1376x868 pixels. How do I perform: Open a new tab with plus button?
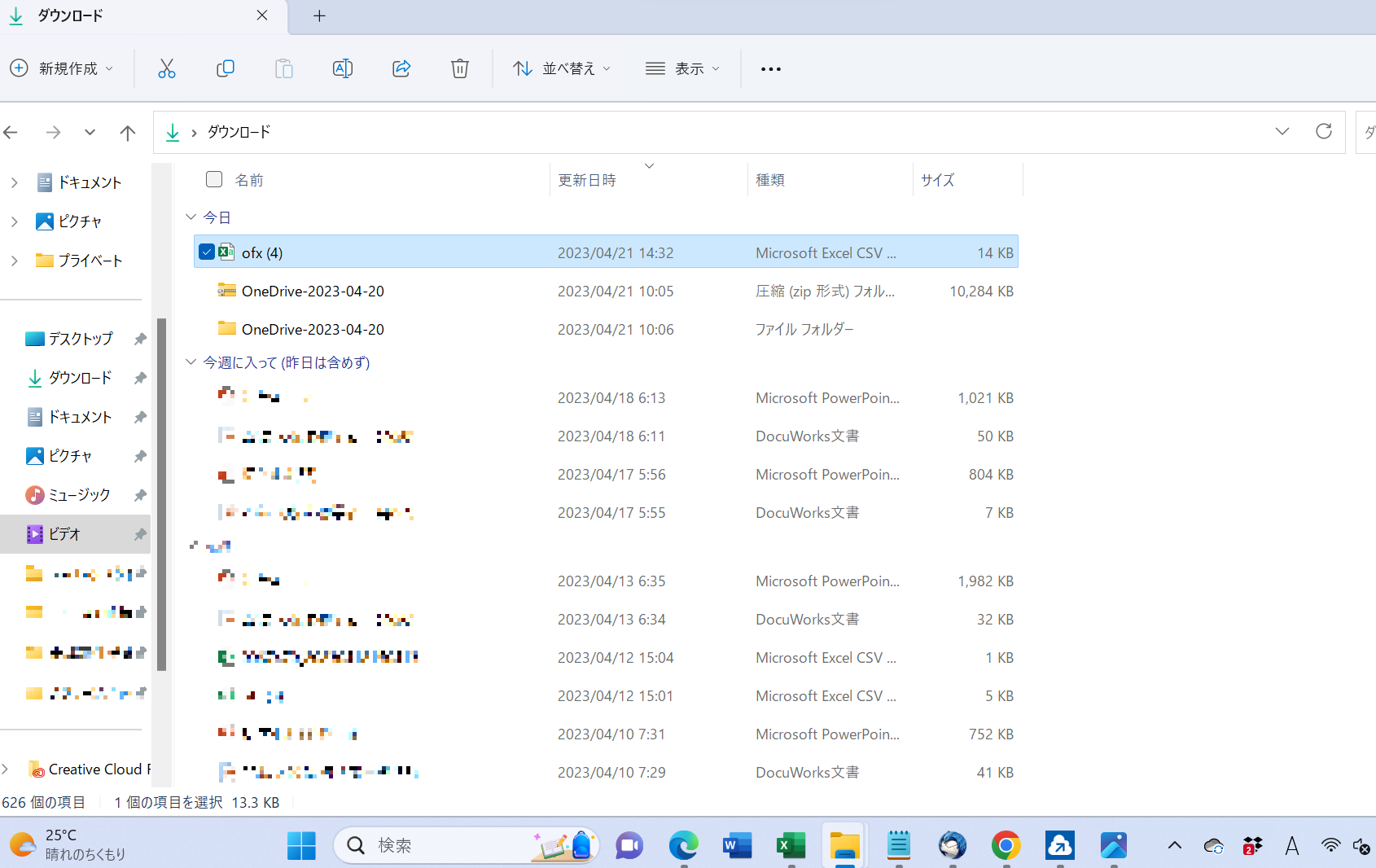coord(319,16)
